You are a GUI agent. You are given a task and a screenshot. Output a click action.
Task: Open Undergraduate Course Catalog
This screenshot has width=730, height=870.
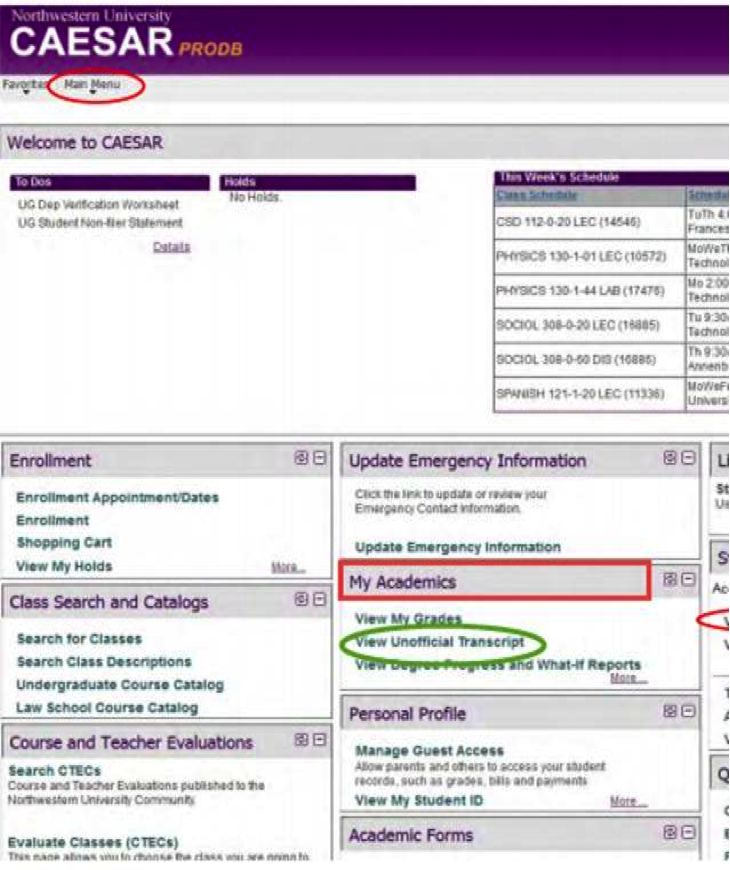(x=120, y=685)
